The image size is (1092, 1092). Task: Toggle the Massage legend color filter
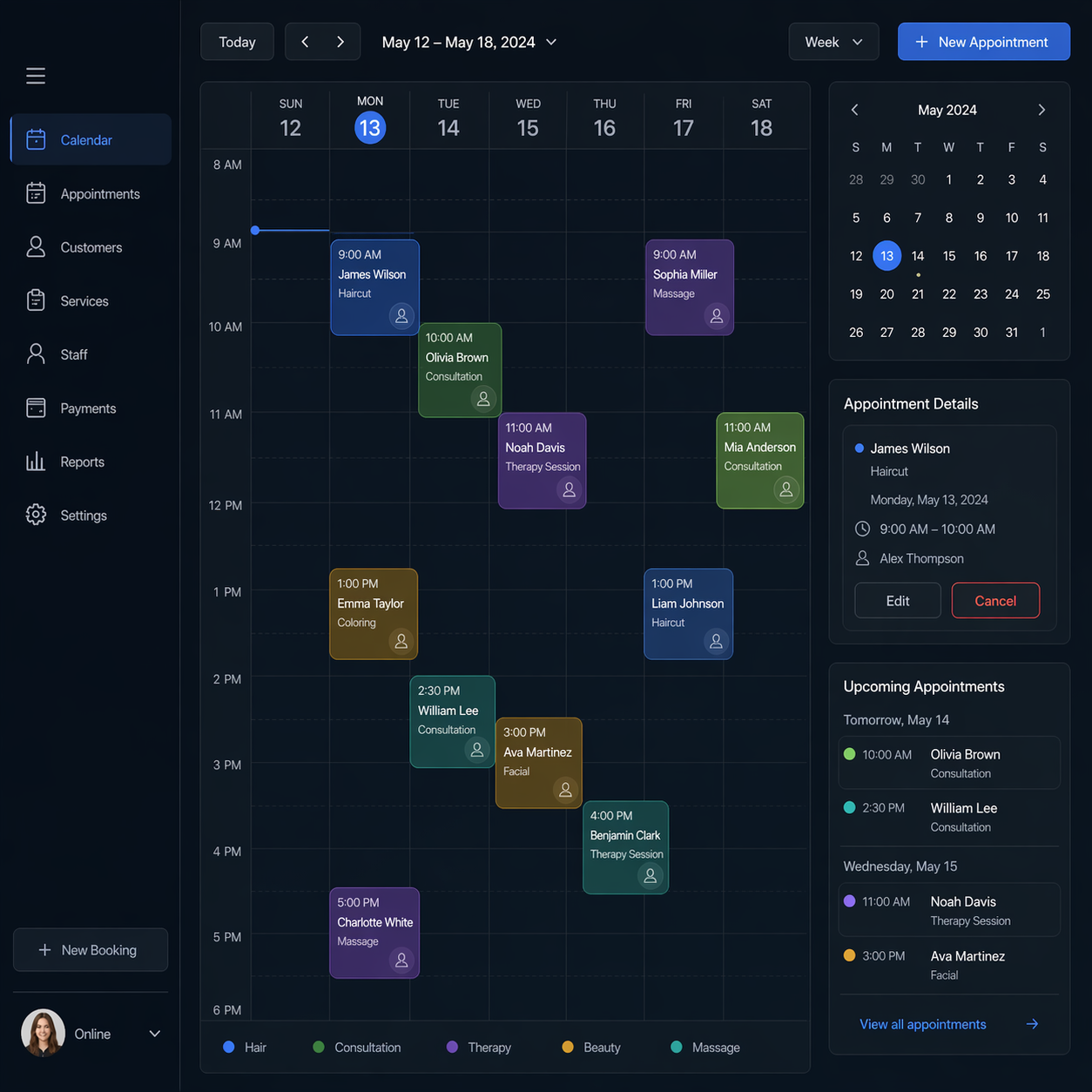point(677,1047)
